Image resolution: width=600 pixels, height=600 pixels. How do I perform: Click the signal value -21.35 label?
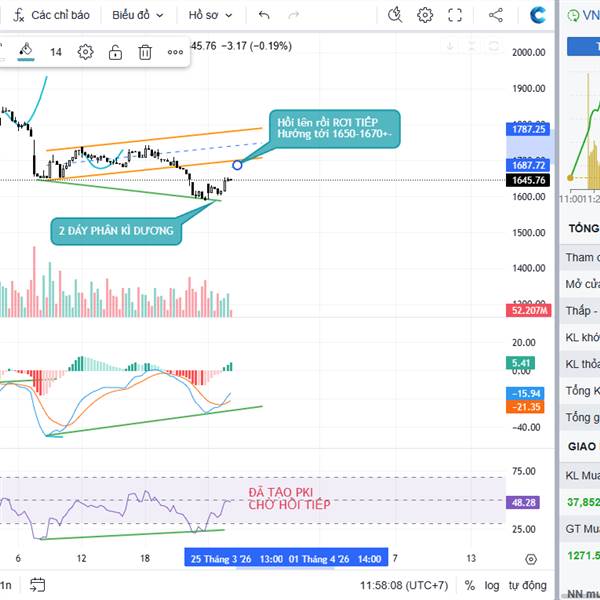pyautogui.click(x=525, y=407)
